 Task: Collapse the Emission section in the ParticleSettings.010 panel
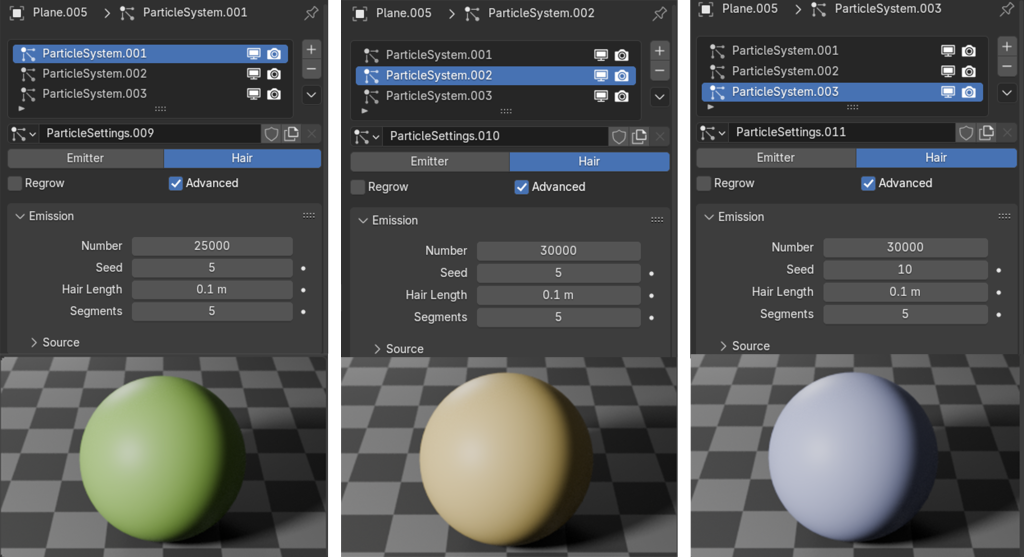point(364,220)
